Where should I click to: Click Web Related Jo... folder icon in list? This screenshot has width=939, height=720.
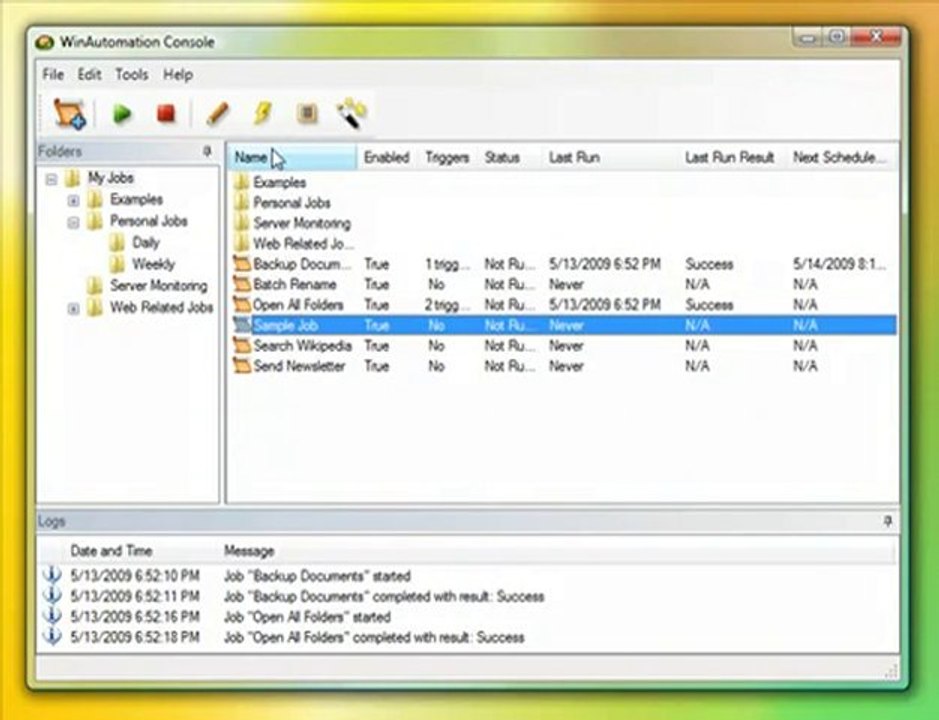click(242, 243)
